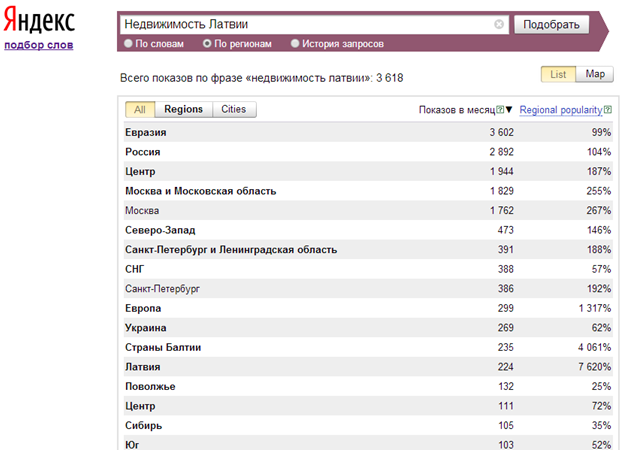The width and height of the screenshot is (627, 452).
Task: Sort by Regional popularity link
Action: [561, 110]
